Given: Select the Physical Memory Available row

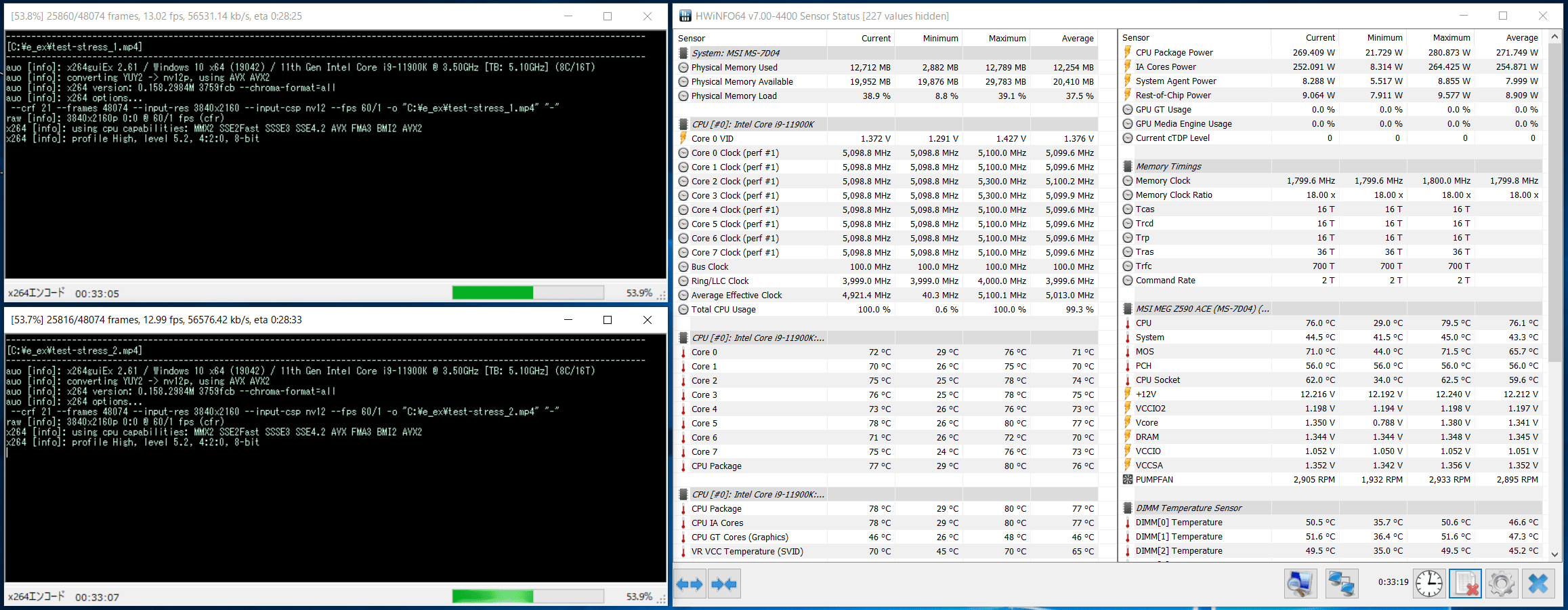Looking at the screenshot, I should 887,81.
